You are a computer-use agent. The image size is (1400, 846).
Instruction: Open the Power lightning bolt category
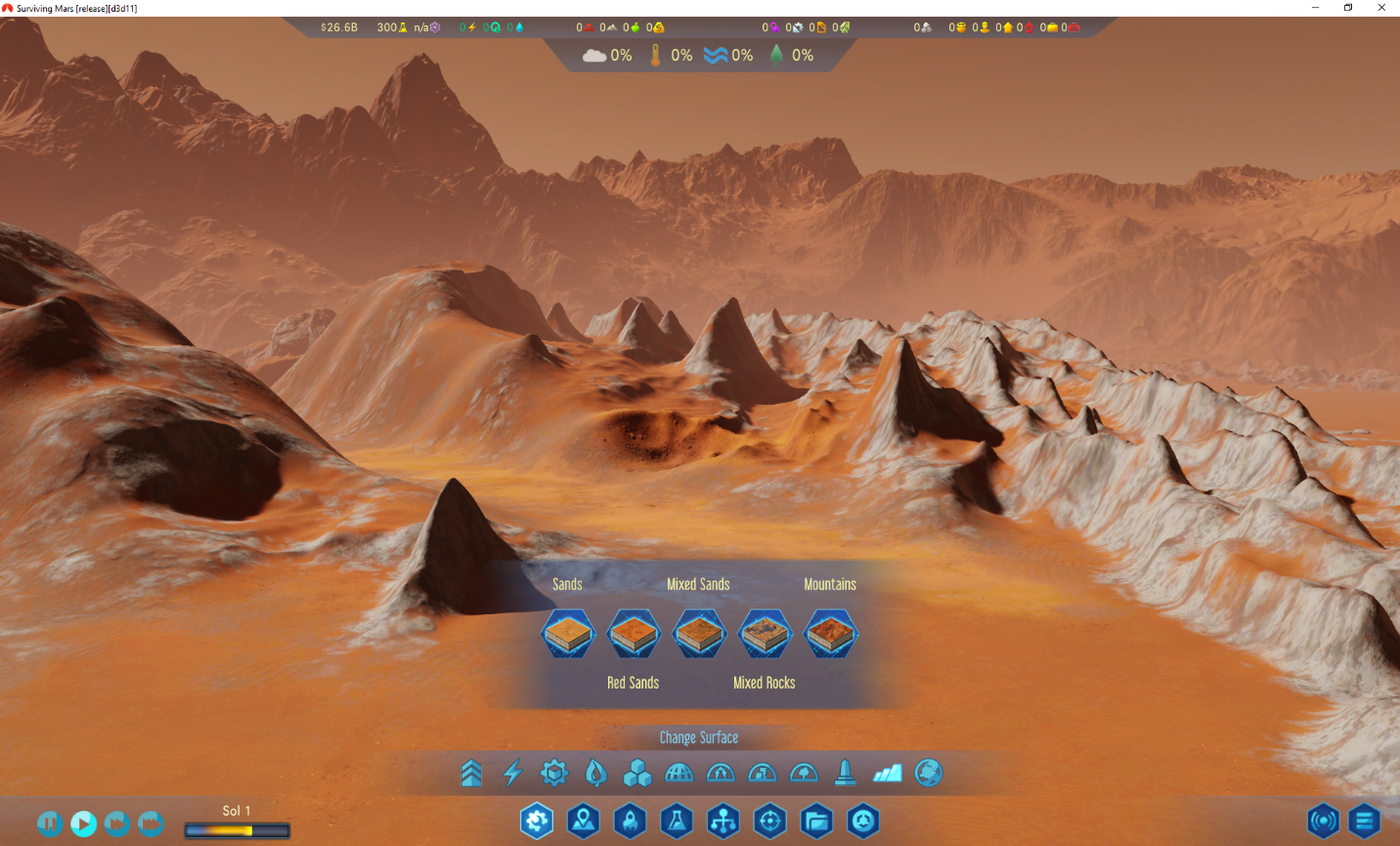click(x=512, y=773)
